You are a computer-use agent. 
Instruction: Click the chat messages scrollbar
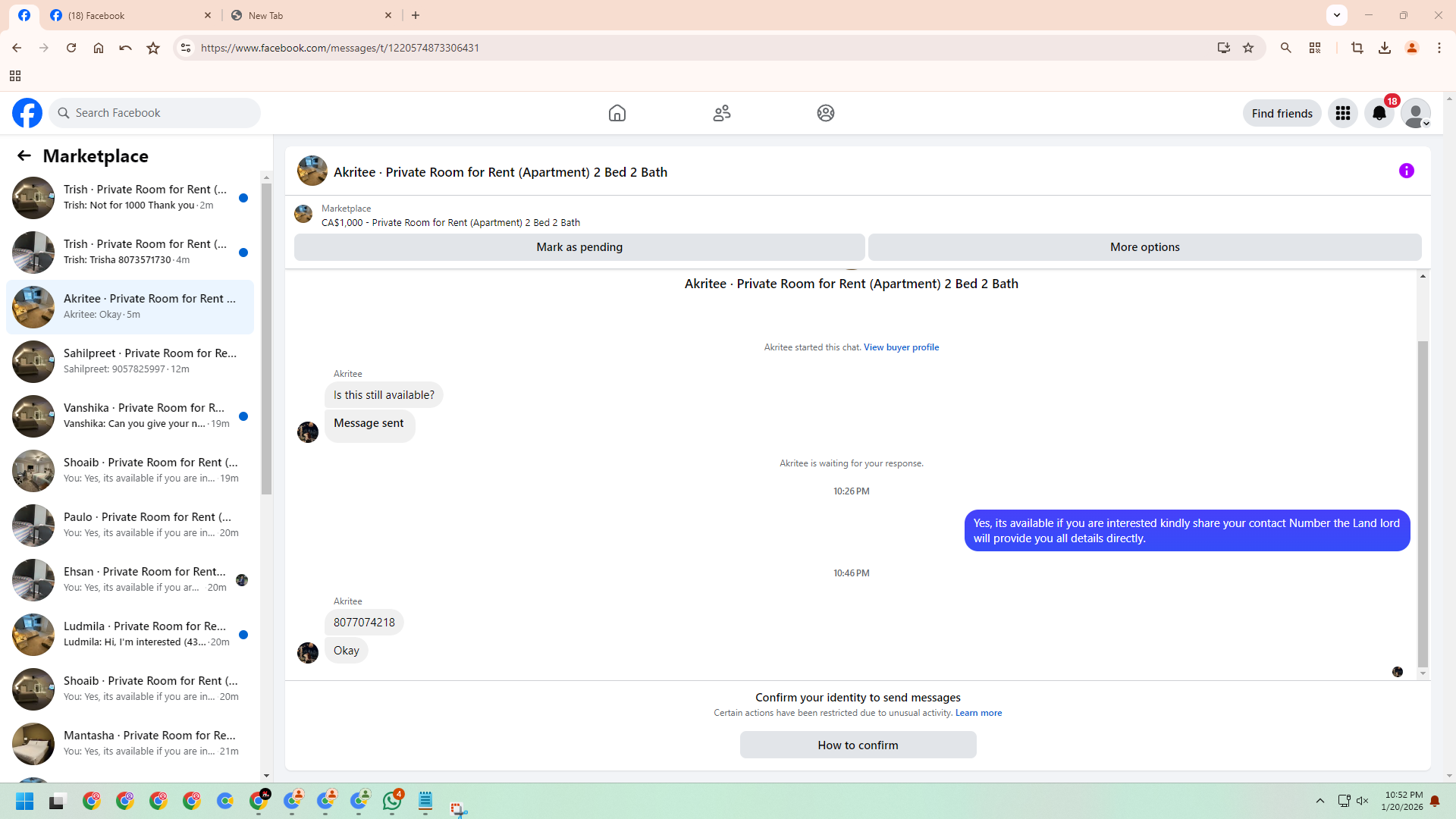[1423, 504]
